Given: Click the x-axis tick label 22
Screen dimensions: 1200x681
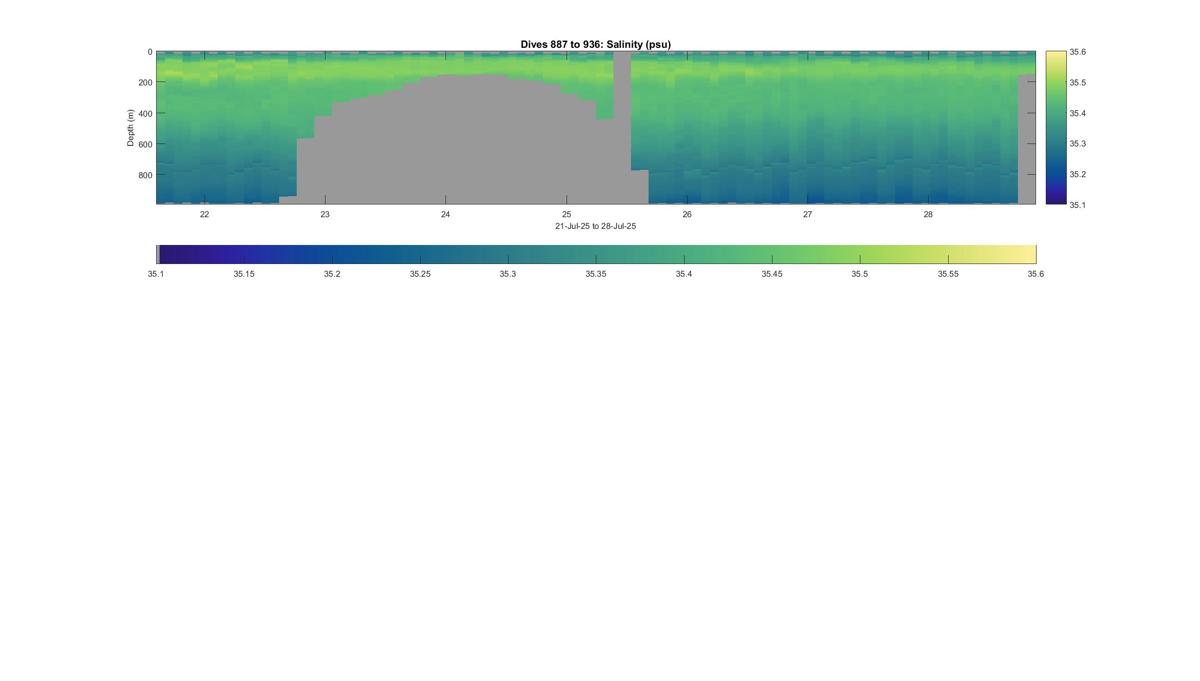Looking at the screenshot, I should [204, 214].
